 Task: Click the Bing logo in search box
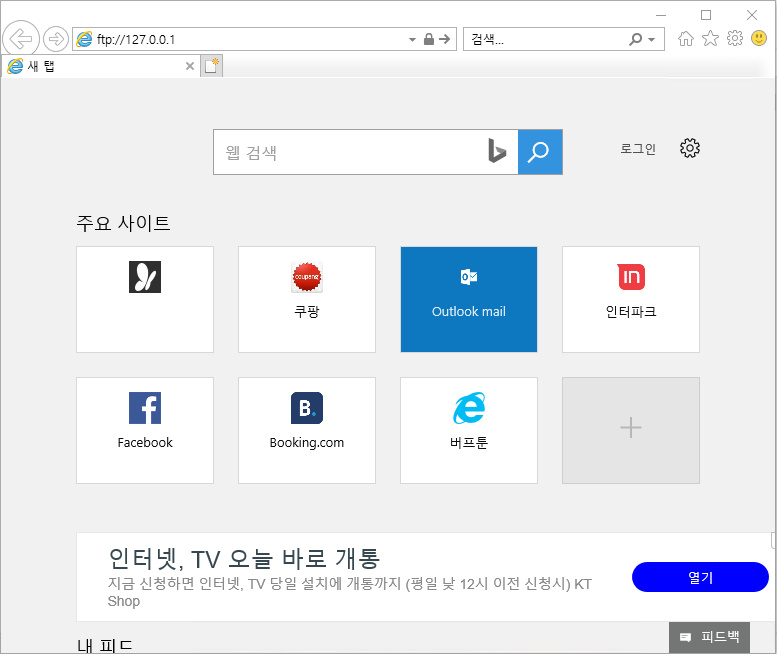coord(497,151)
